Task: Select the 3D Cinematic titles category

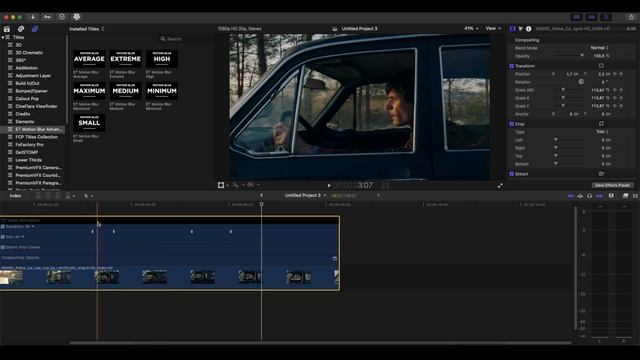Action: tap(29, 53)
